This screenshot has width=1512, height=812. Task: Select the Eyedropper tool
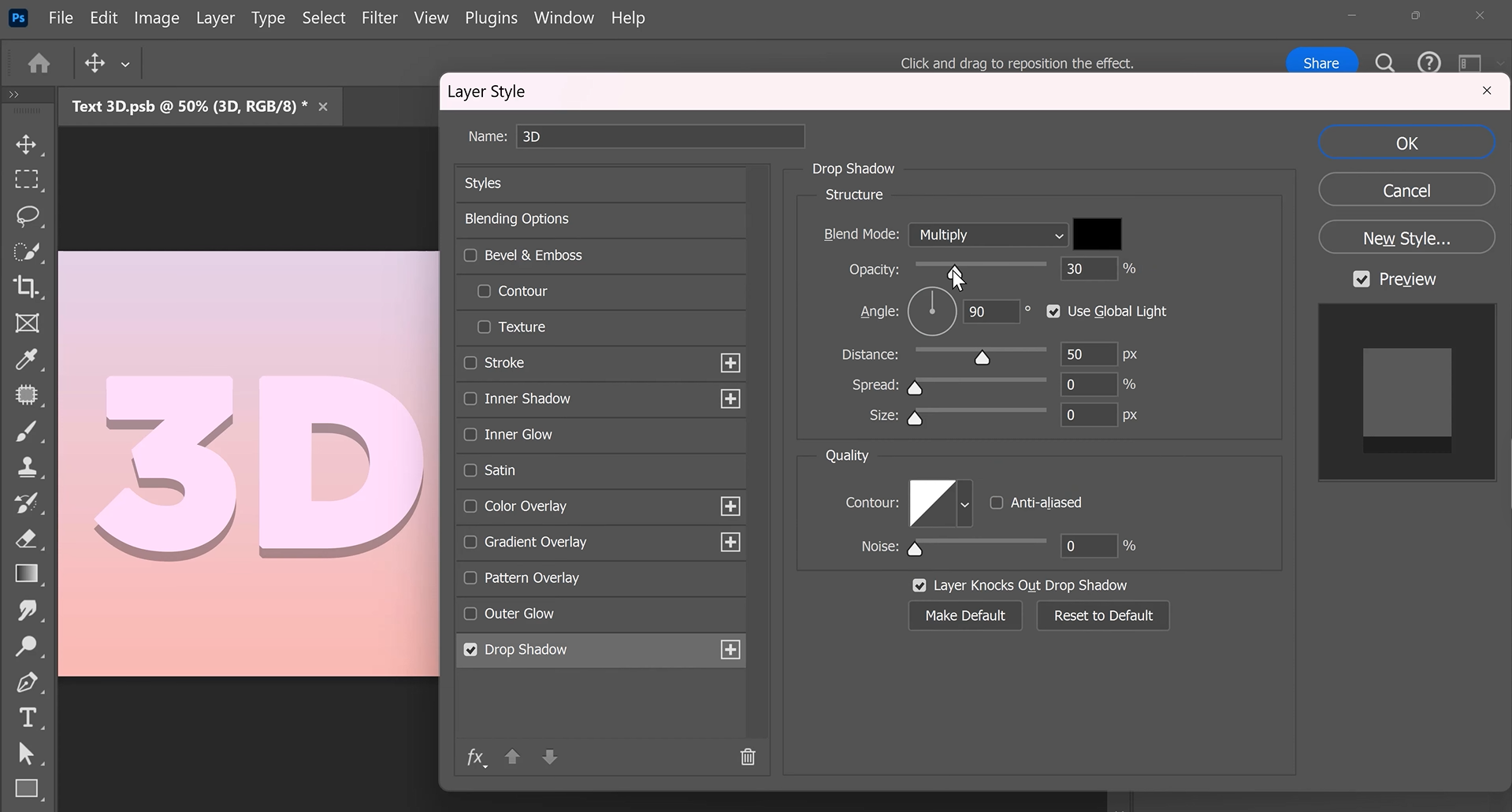pos(28,360)
